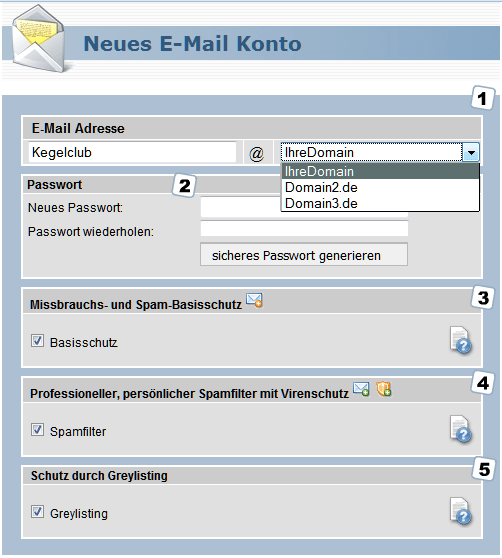Image resolution: width=502 pixels, height=558 pixels.
Task: Toggle the Spamfilter checkbox
Action: (37, 430)
